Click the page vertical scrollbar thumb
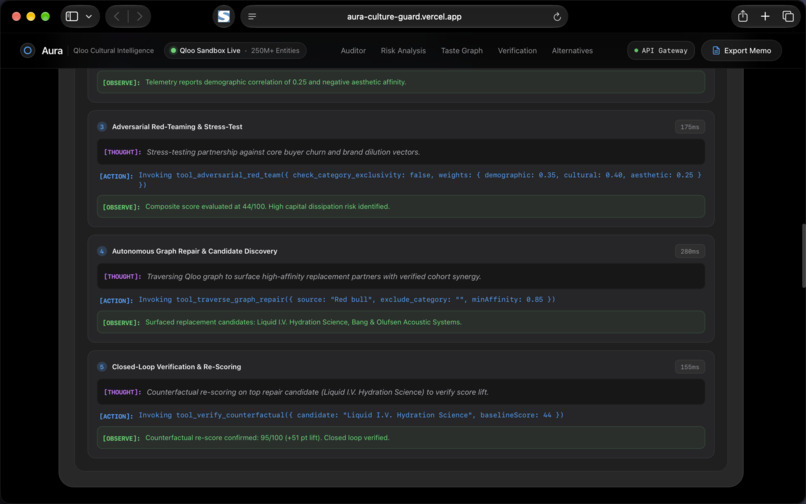This screenshot has width=806, height=504. pos(803,256)
